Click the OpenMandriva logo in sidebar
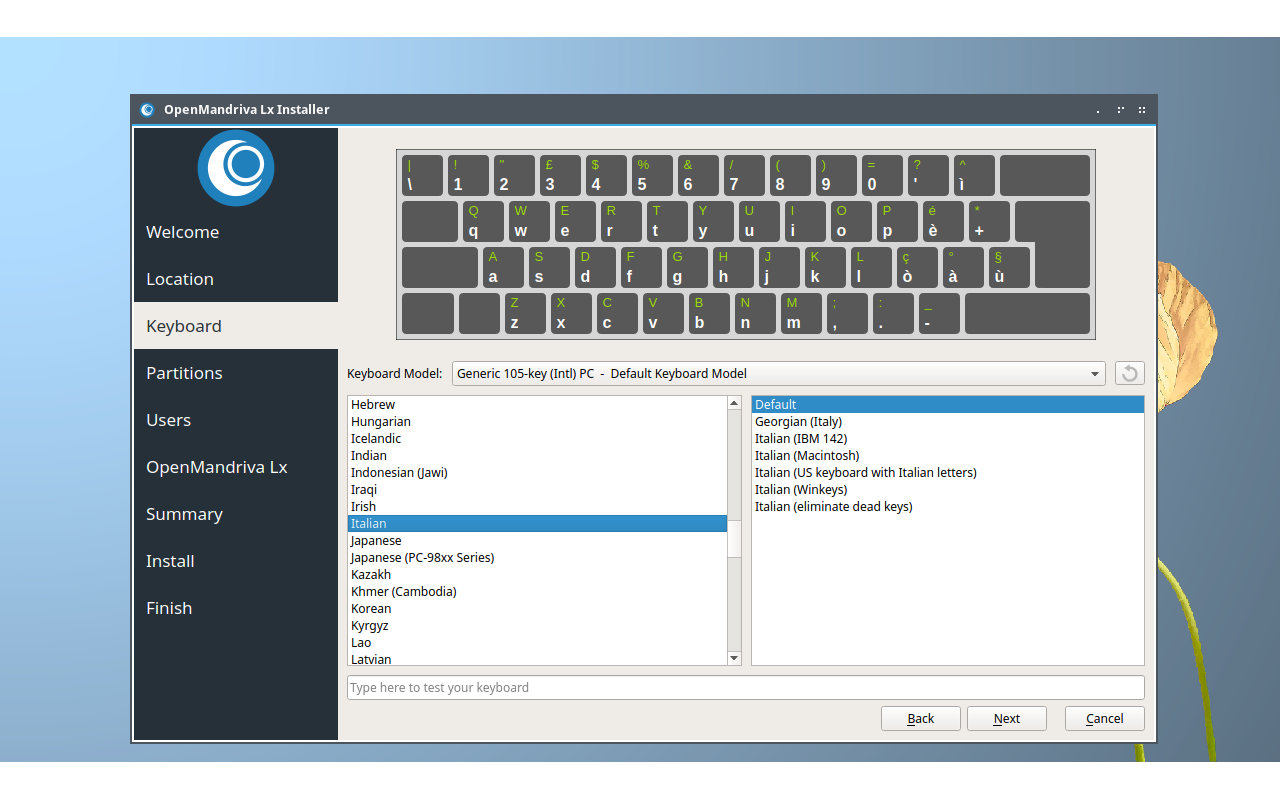The image size is (1280, 800). pos(235,167)
